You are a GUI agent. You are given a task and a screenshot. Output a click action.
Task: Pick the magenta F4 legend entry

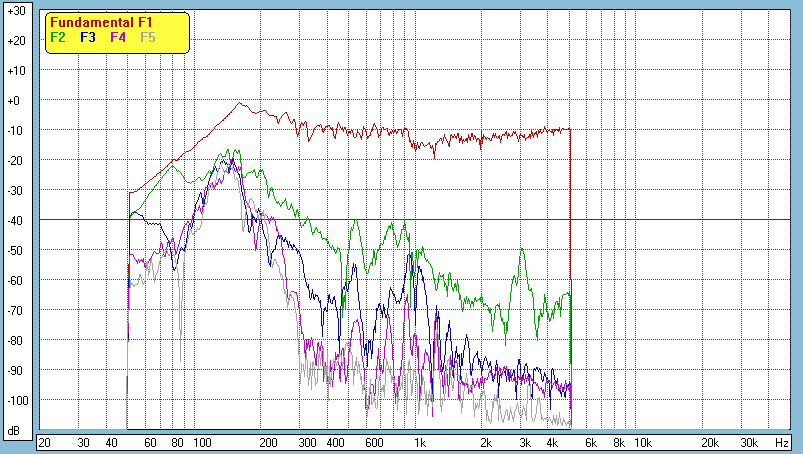pos(118,37)
